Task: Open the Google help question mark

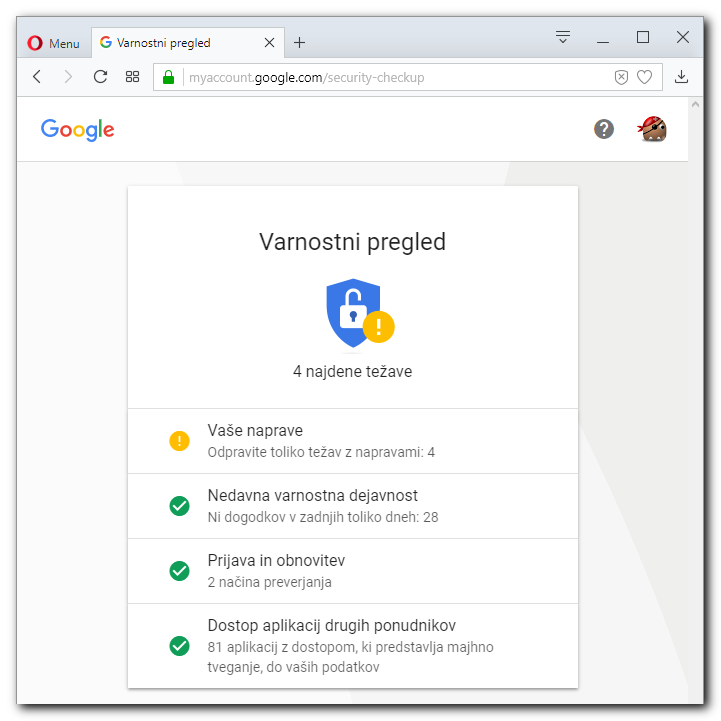Action: [x=604, y=129]
